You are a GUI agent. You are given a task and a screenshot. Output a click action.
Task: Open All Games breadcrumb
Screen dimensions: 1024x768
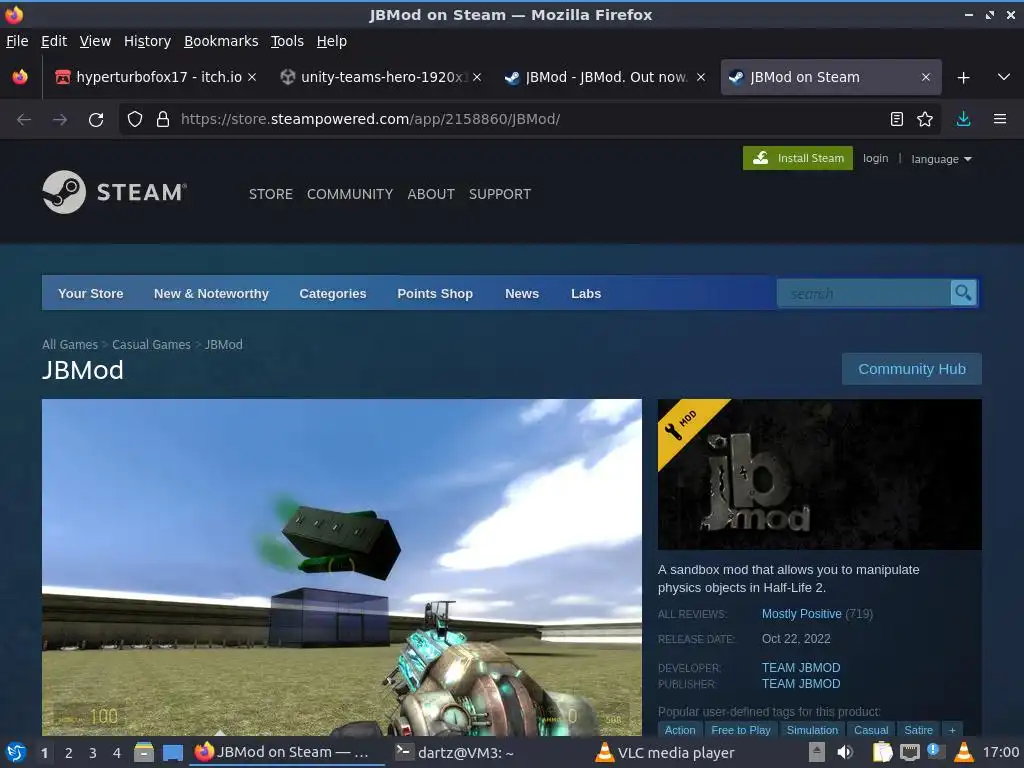[x=70, y=344]
